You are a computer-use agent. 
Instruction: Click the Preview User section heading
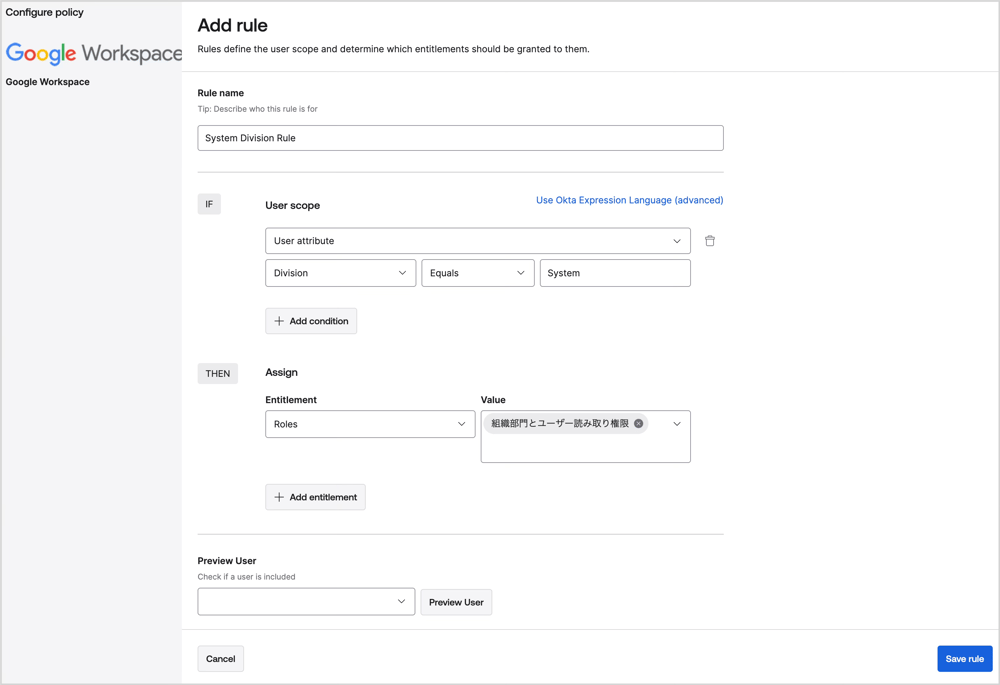point(227,561)
